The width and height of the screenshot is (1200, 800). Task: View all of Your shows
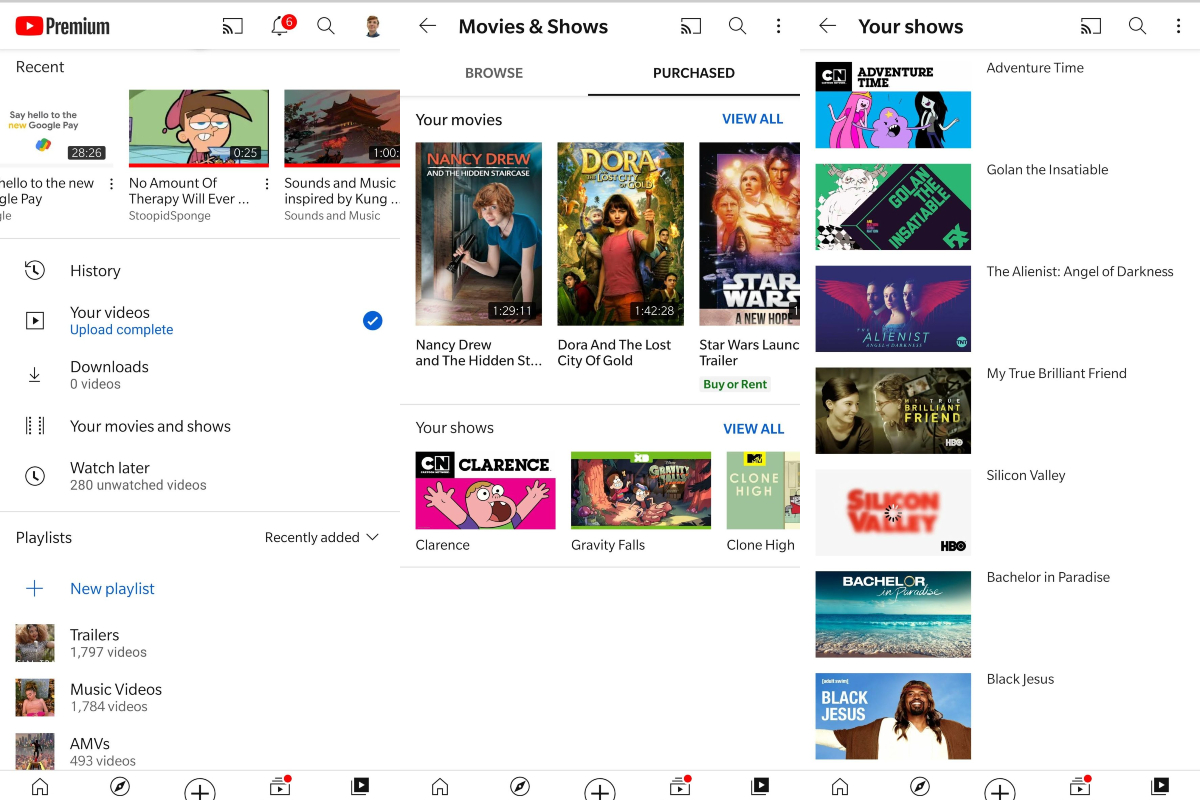tap(753, 429)
